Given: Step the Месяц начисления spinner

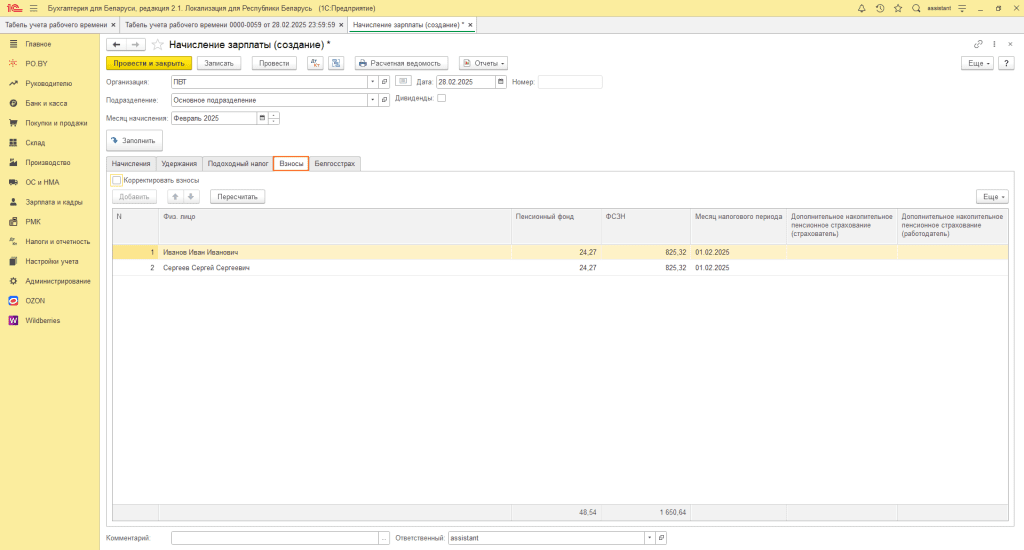Looking at the screenshot, I should (x=274, y=118).
